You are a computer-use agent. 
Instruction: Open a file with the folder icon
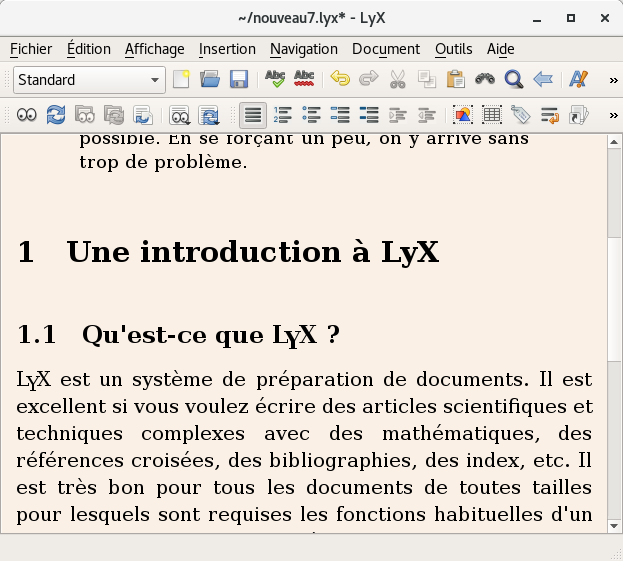210,79
